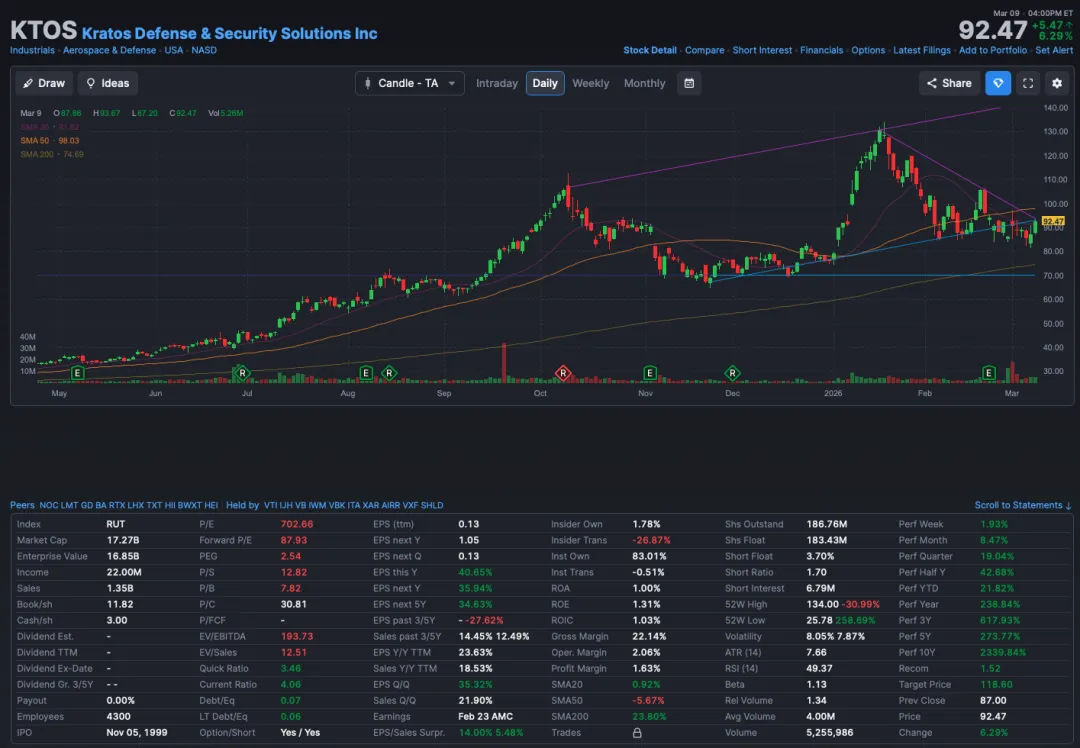Click Set Alert link
Image resolution: width=1080 pixels, height=748 pixels.
(1054, 50)
